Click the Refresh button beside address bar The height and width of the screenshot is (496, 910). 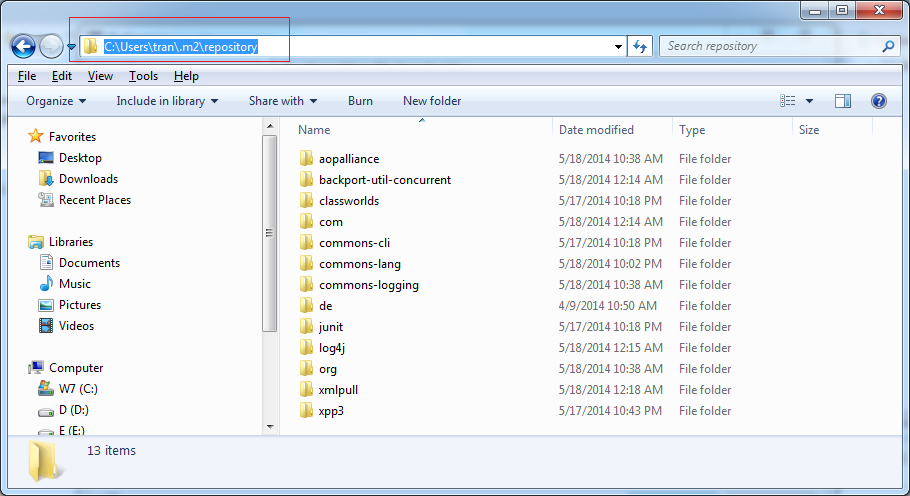(x=640, y=46)
